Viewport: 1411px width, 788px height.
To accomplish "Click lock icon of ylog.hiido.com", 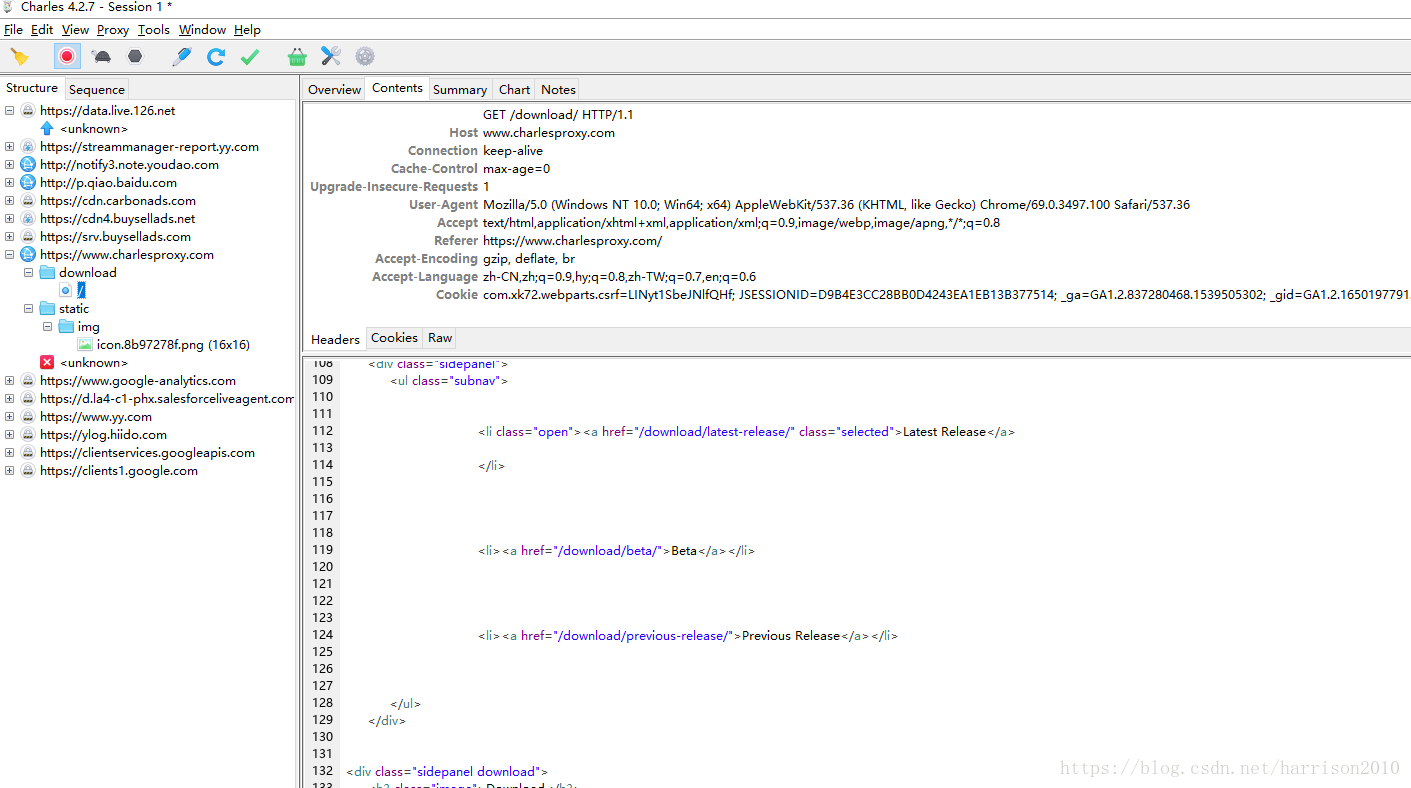I will pyautogui.click(x=28, y=435).
